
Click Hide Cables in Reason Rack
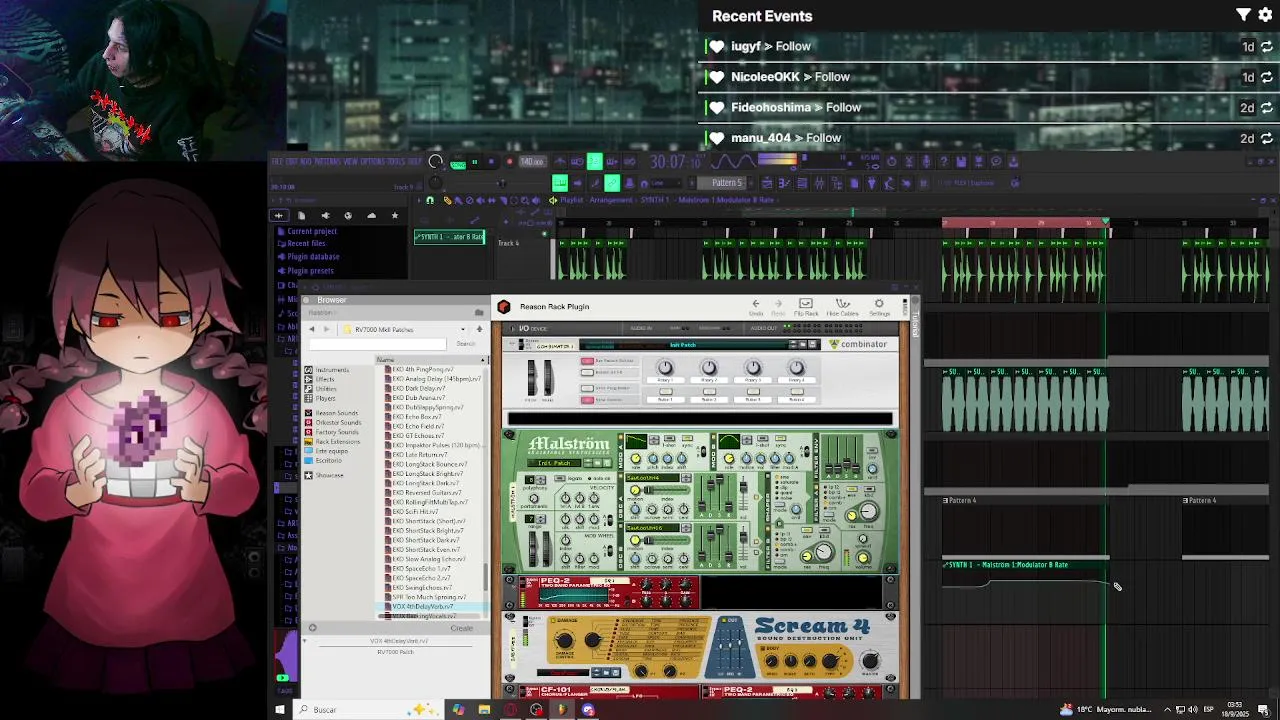coord(842,306)
